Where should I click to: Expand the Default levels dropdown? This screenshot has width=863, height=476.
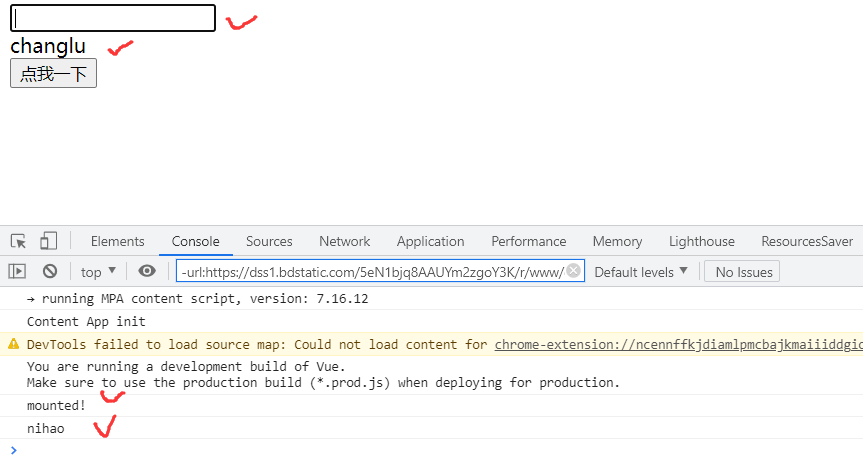coord(641,272)
